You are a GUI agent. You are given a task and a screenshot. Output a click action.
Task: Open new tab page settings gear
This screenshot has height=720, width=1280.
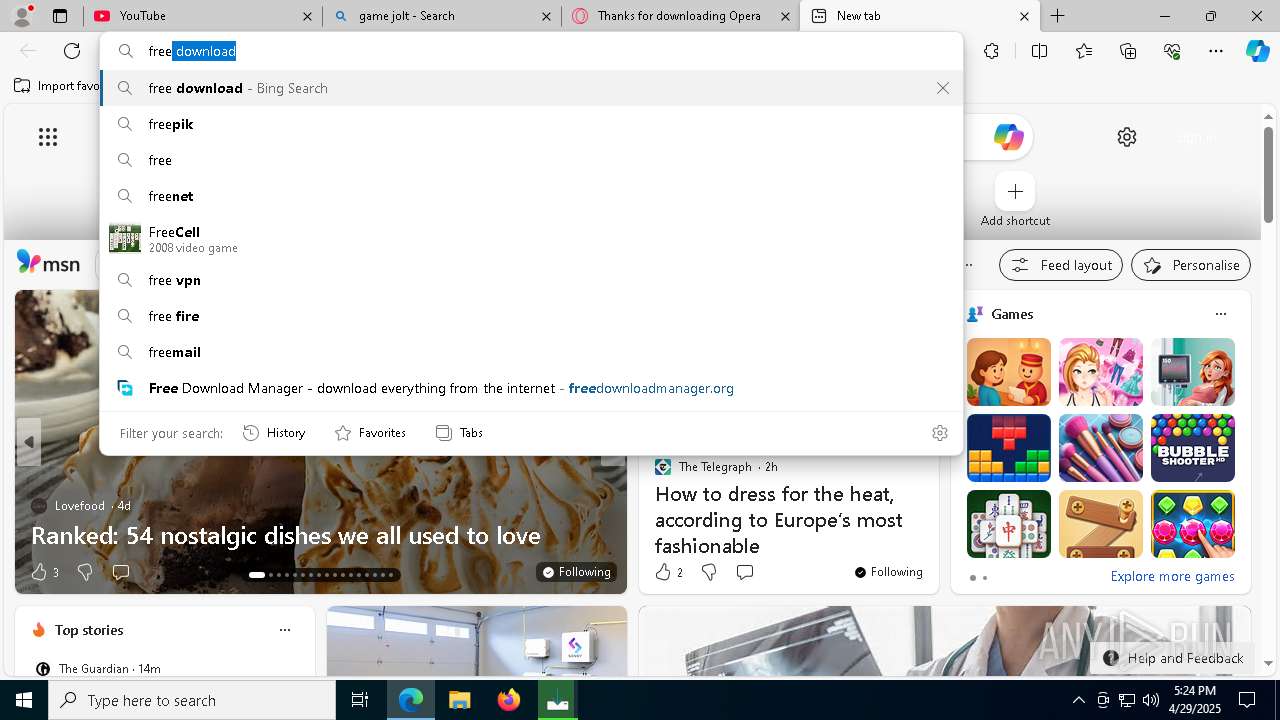coord(1127,137)
